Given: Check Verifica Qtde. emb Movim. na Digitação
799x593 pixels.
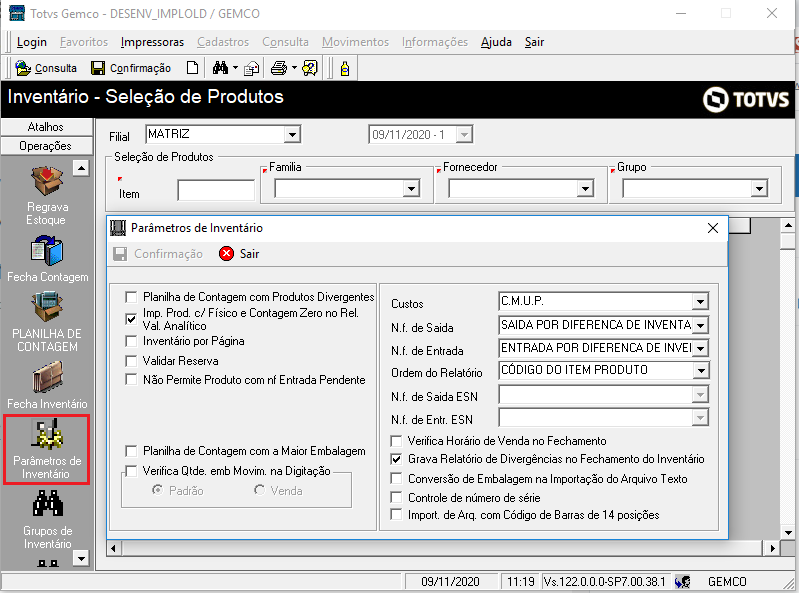Looking at the screenshot, I should click(x=131, y=471).
